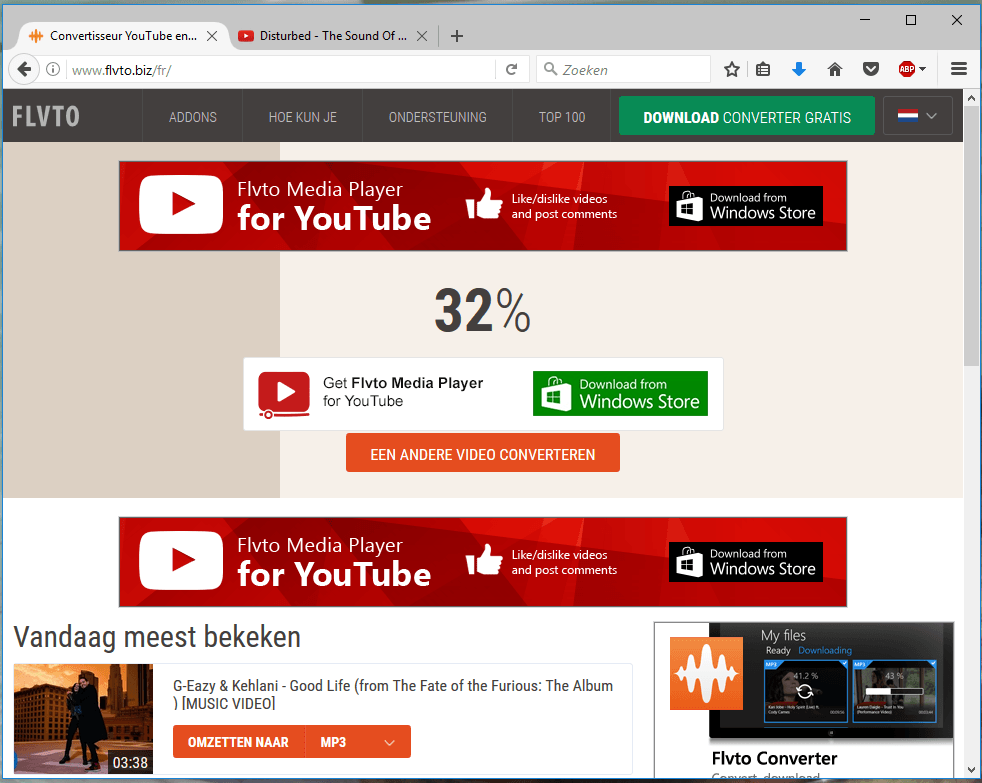Click thumbs-up icon in top banner
The image size is (982, 783).
pos(484,204)
